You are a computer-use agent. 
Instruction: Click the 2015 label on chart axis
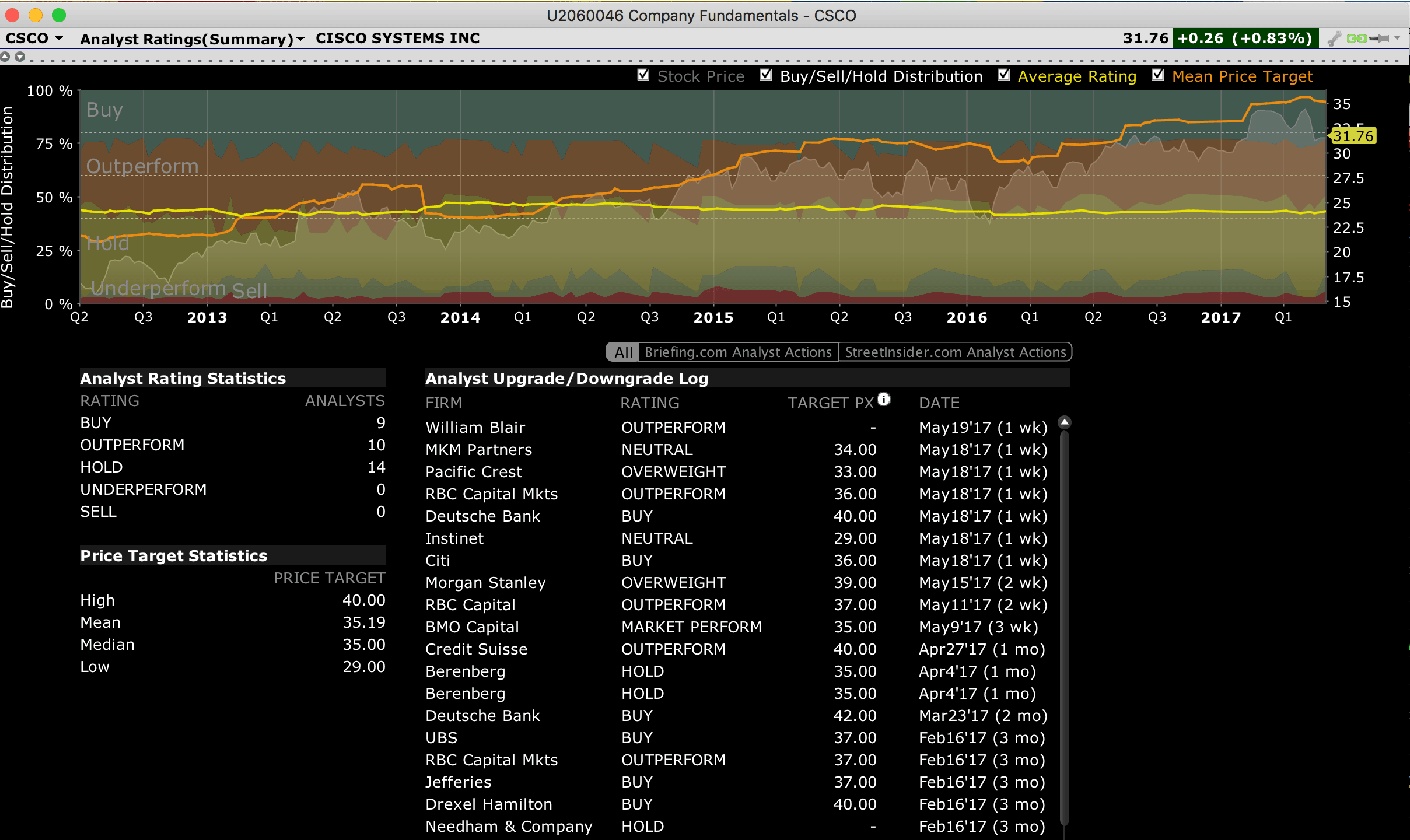point(713,318)
